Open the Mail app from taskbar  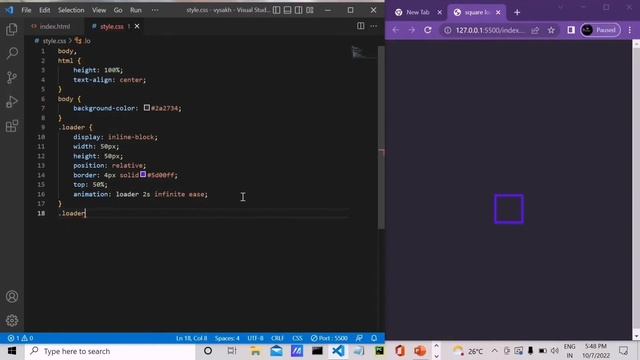pos(276,351)
